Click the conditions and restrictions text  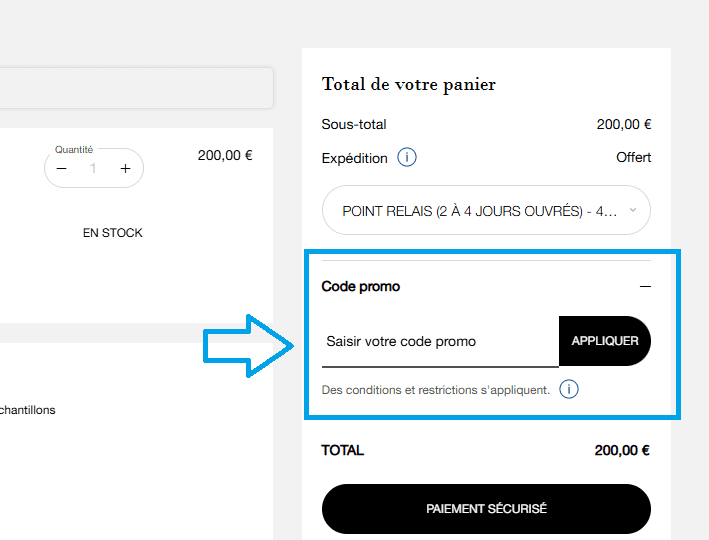point(436,390)
